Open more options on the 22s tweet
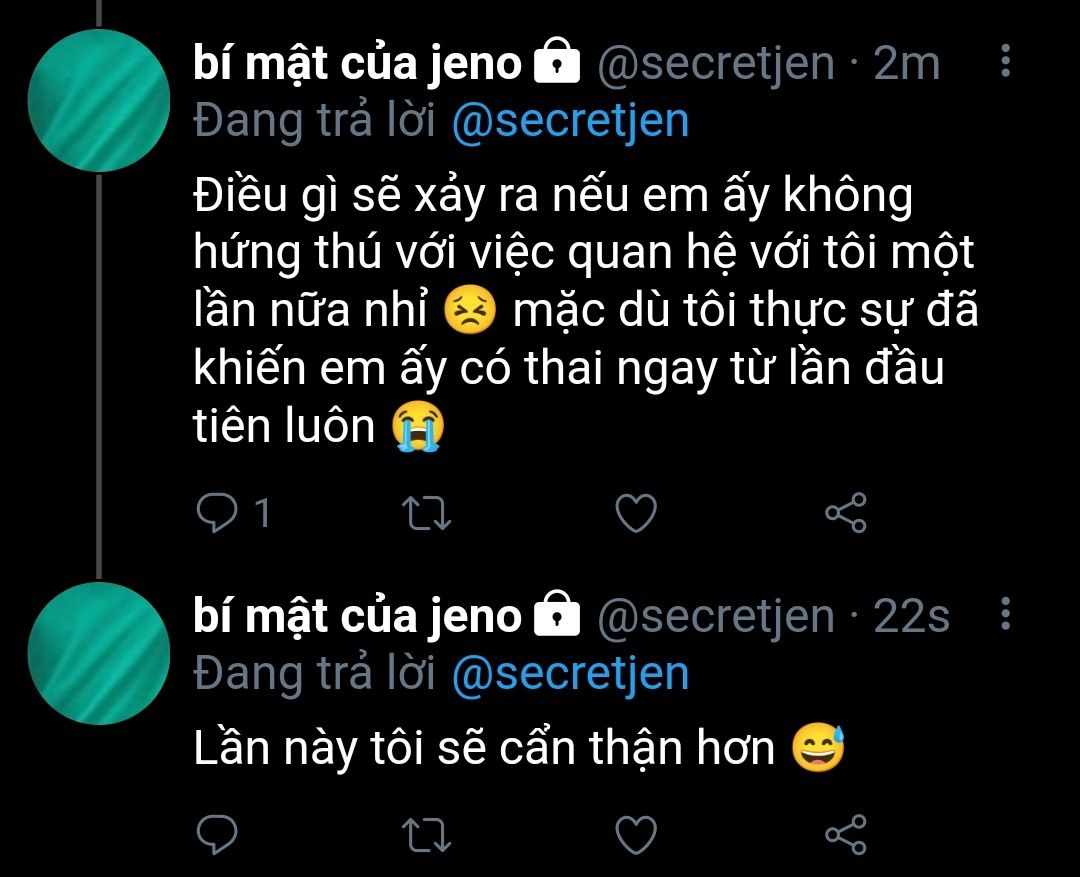This screenshot has width=1080, height=877. click(1006, 613)
